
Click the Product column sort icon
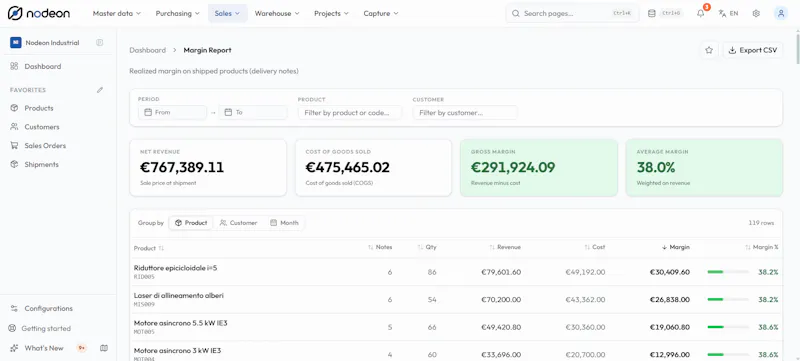pyautogui.click(x=161, y=248)
